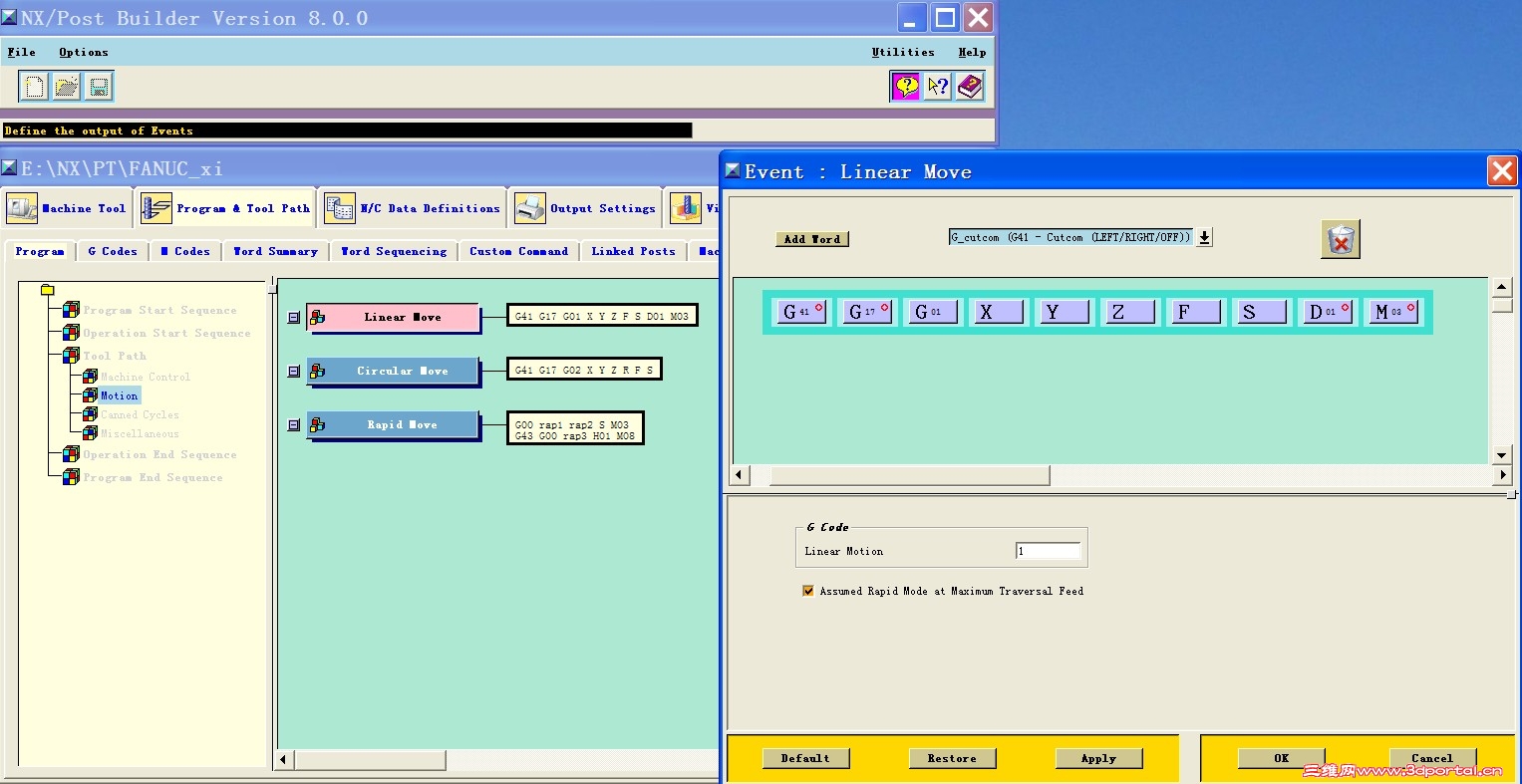This screenshot has width=1522, height=784.
Task: Switch to the N/C Data Definitions tab
Action: tap(413, 208)
